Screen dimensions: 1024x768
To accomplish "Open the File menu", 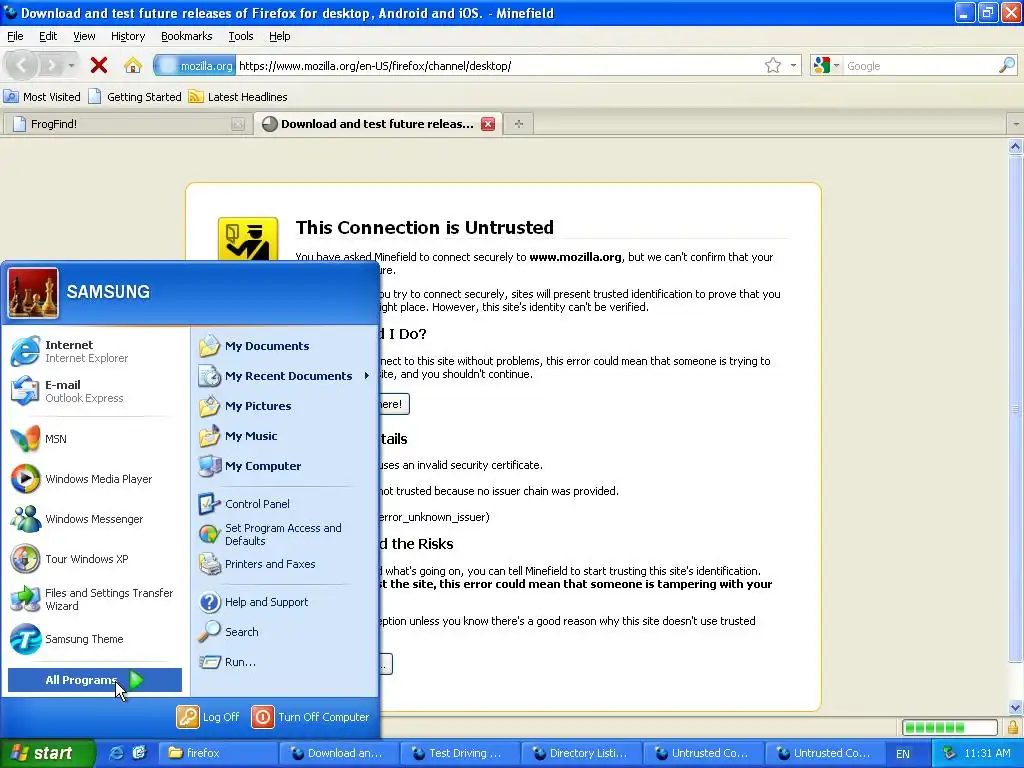I will [15, 36].
